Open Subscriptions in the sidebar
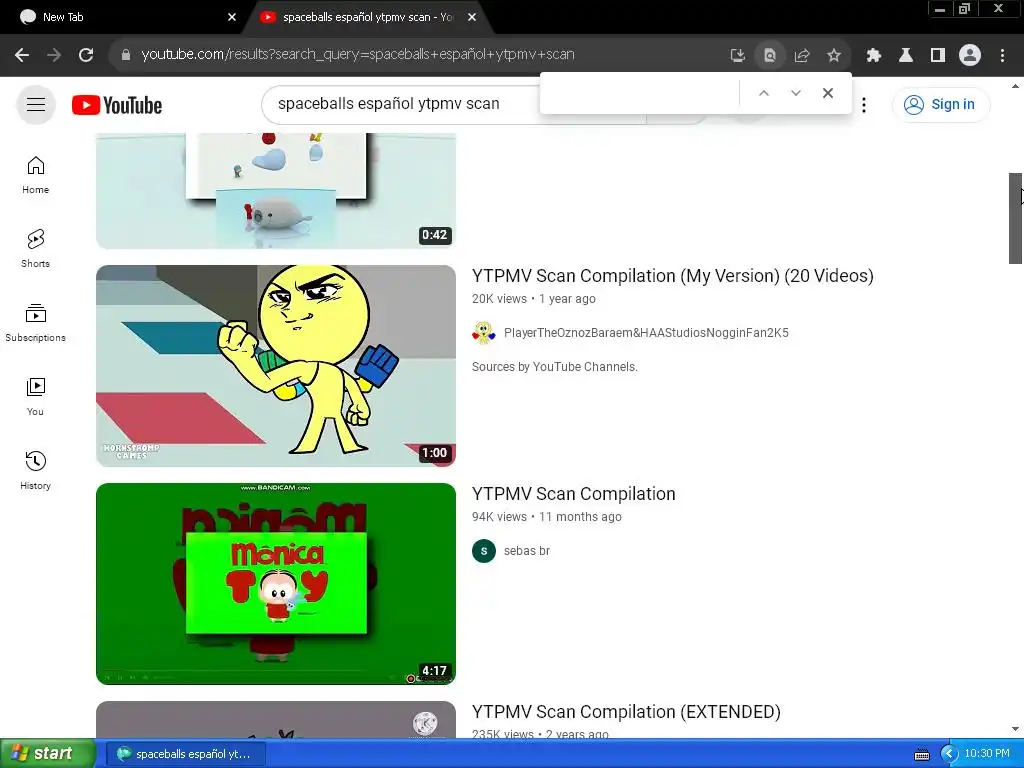 point(35,323)
